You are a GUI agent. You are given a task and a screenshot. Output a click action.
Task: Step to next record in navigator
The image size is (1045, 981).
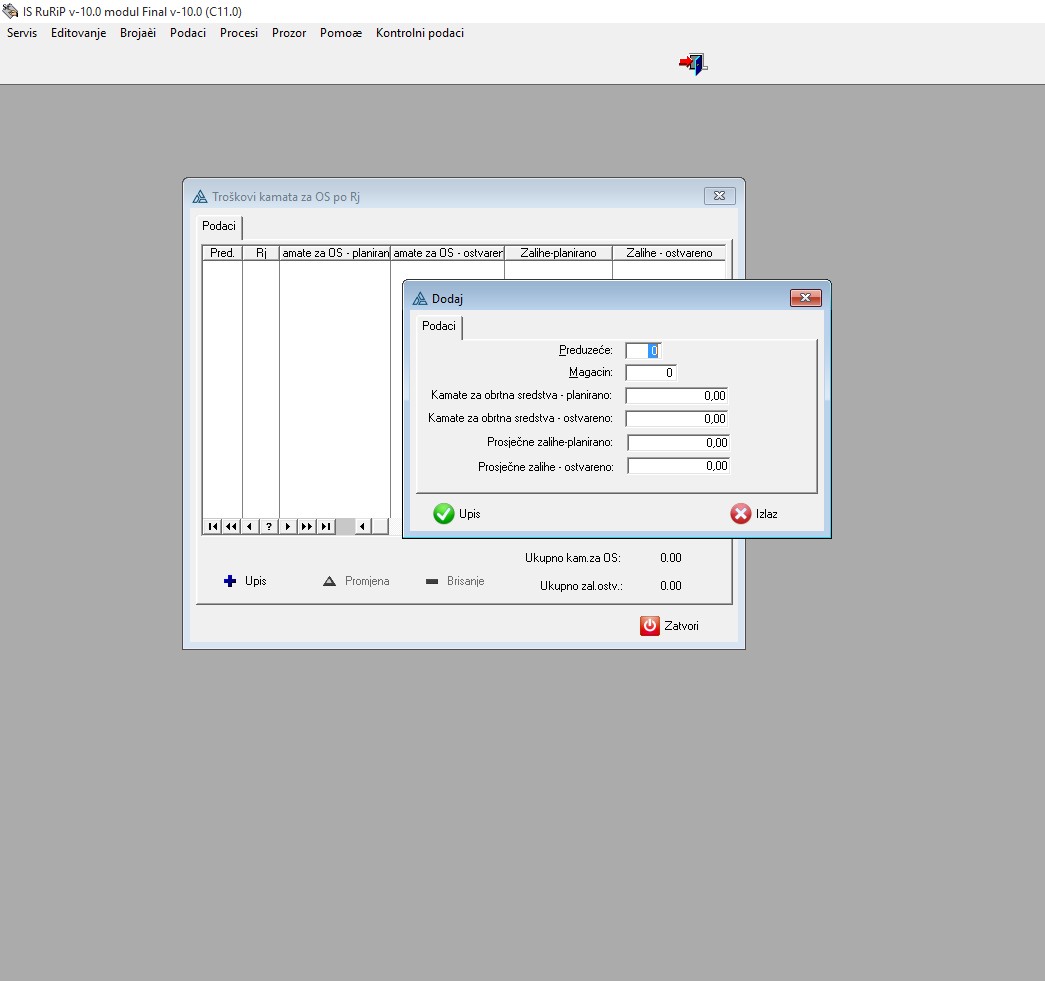(287, 526)
